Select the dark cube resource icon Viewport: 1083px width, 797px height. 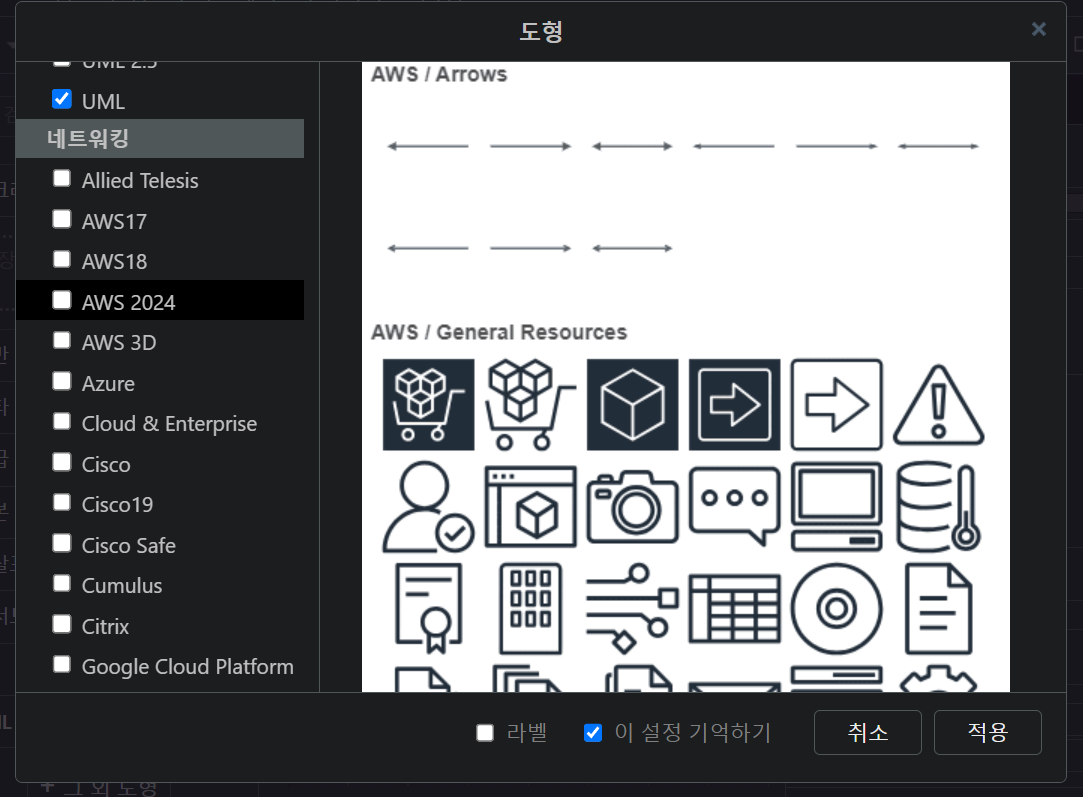click(633, 405)
